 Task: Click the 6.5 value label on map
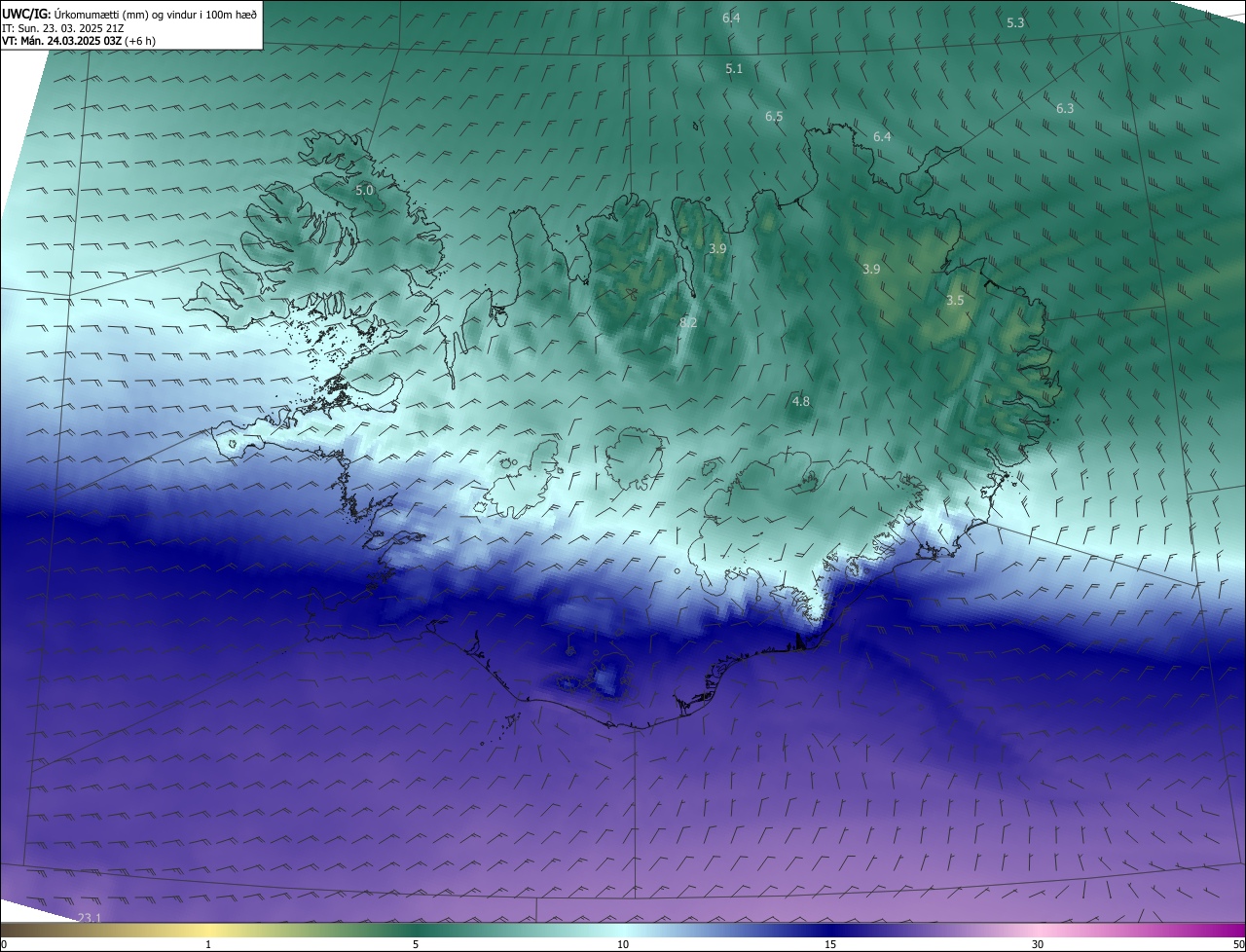point(774,116)
